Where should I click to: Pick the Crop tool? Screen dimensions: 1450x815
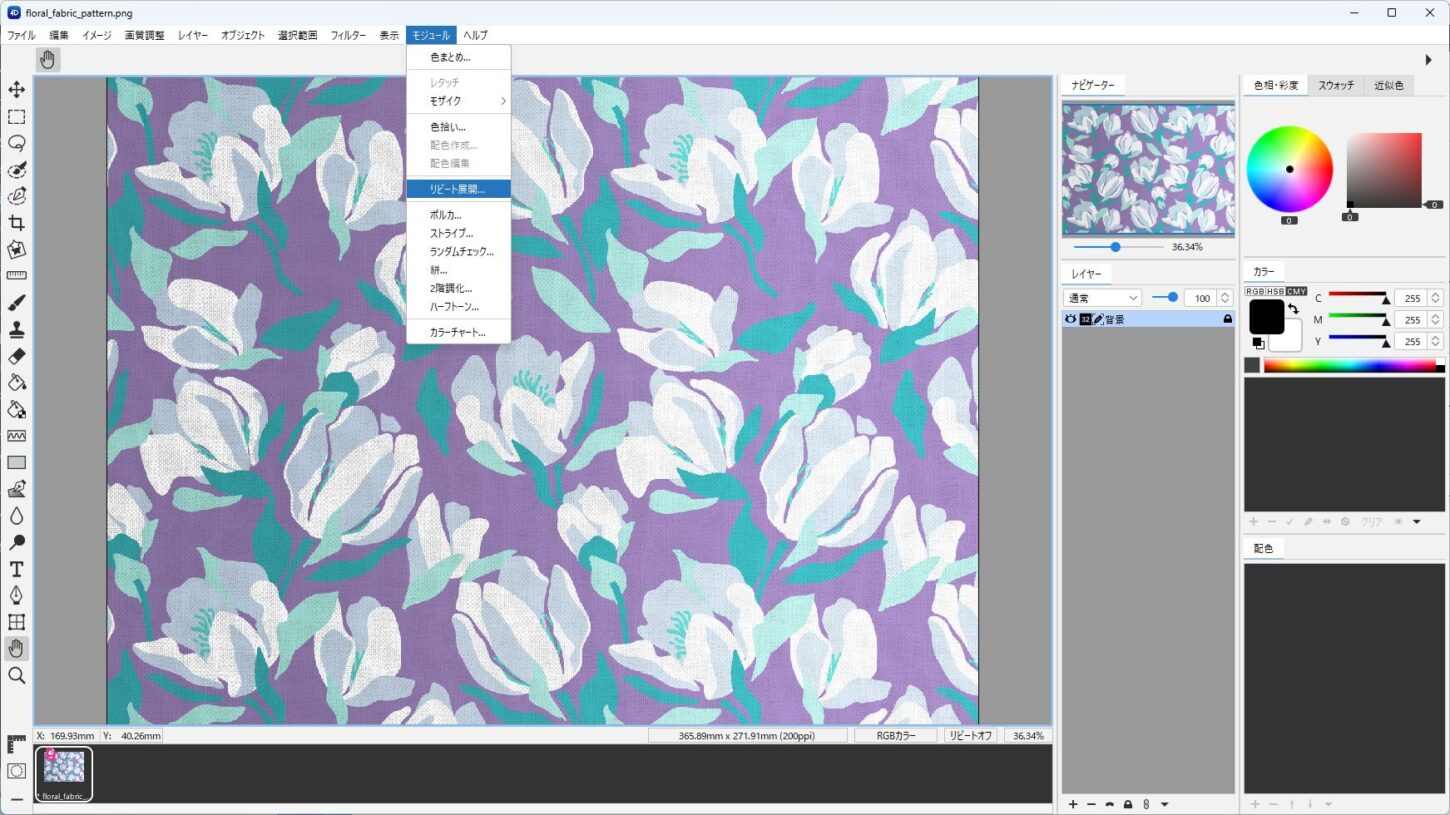[17, 223]
